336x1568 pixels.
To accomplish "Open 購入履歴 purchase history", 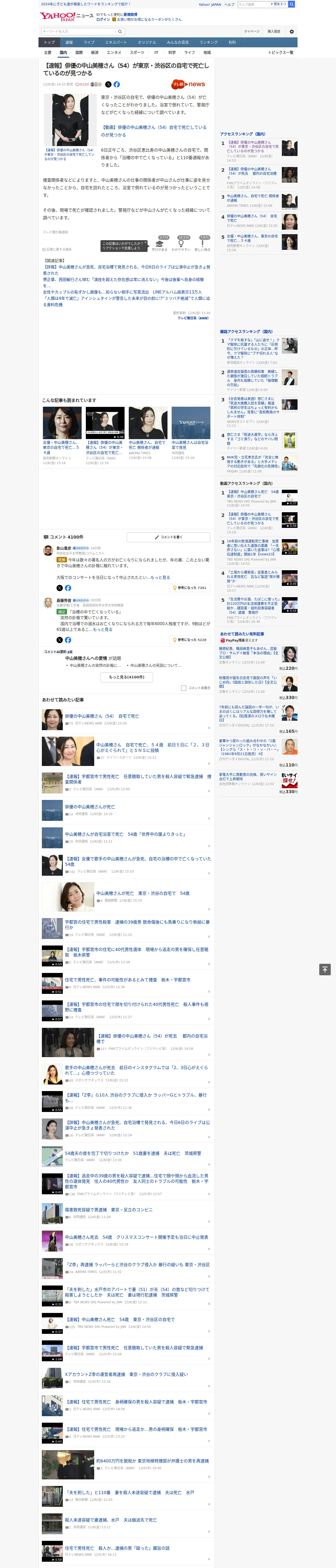I will 274,32.
